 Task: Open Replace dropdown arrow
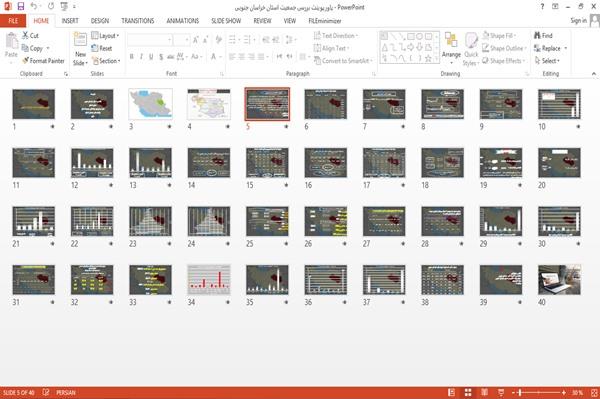pyautogui.click(x=566, y=48)
